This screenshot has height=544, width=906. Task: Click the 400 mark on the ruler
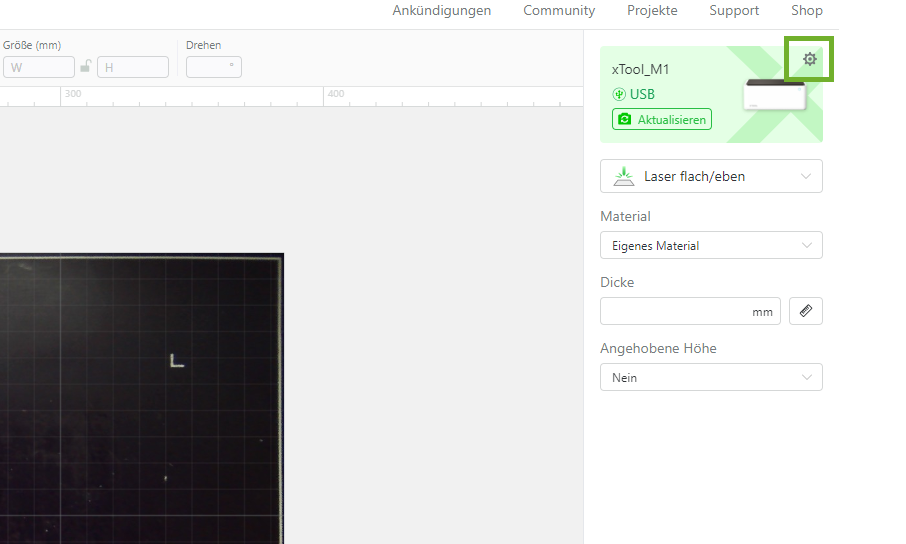[336, 94]
